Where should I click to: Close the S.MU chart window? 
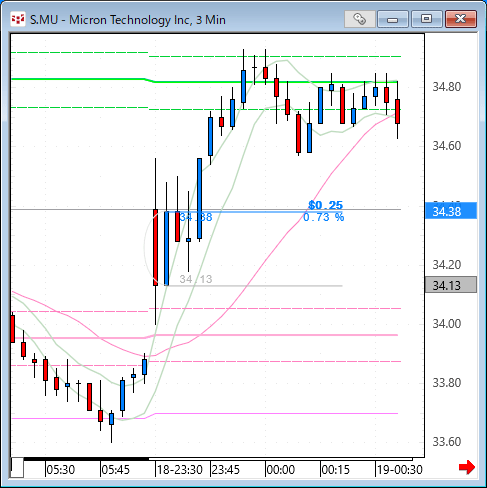(461, 19)
